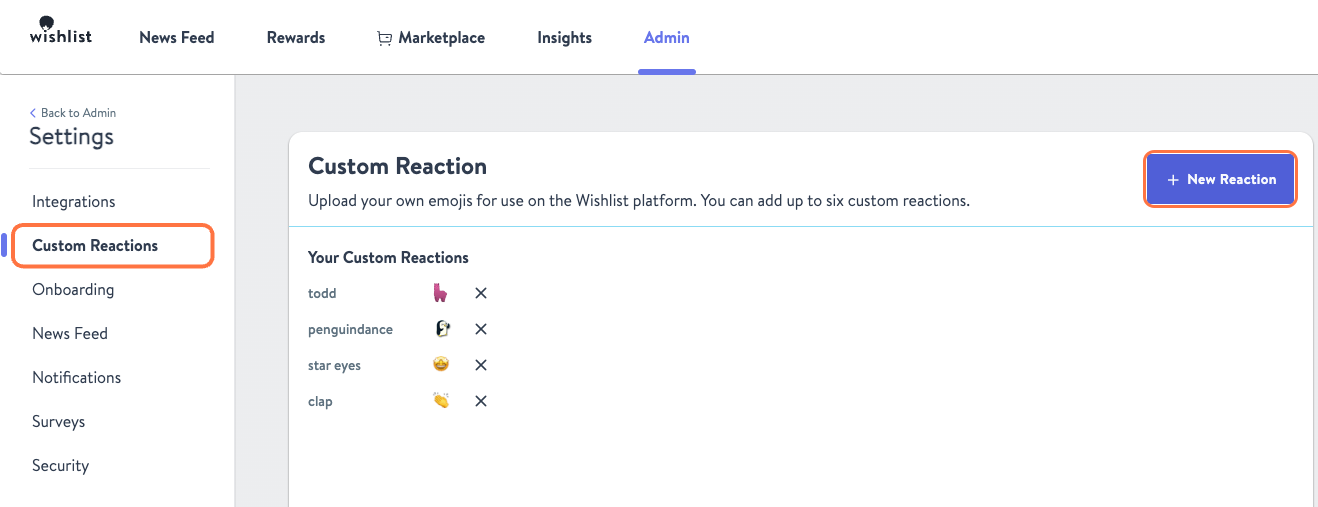Remove the star eyes reaction

pos(481,365)
